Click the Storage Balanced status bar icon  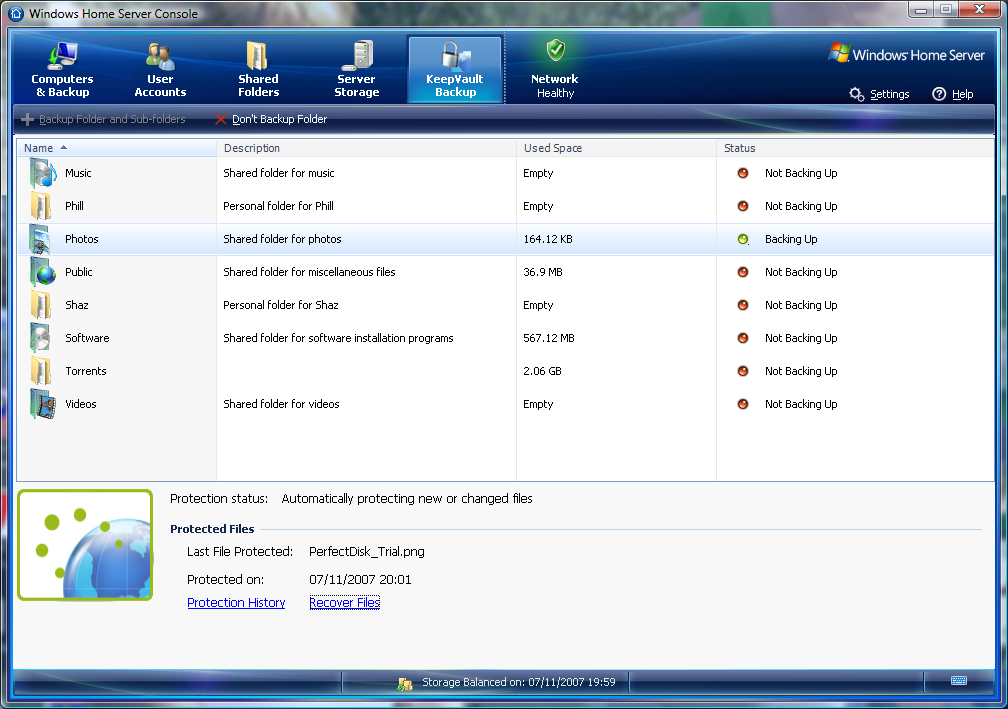coord(404,683)
